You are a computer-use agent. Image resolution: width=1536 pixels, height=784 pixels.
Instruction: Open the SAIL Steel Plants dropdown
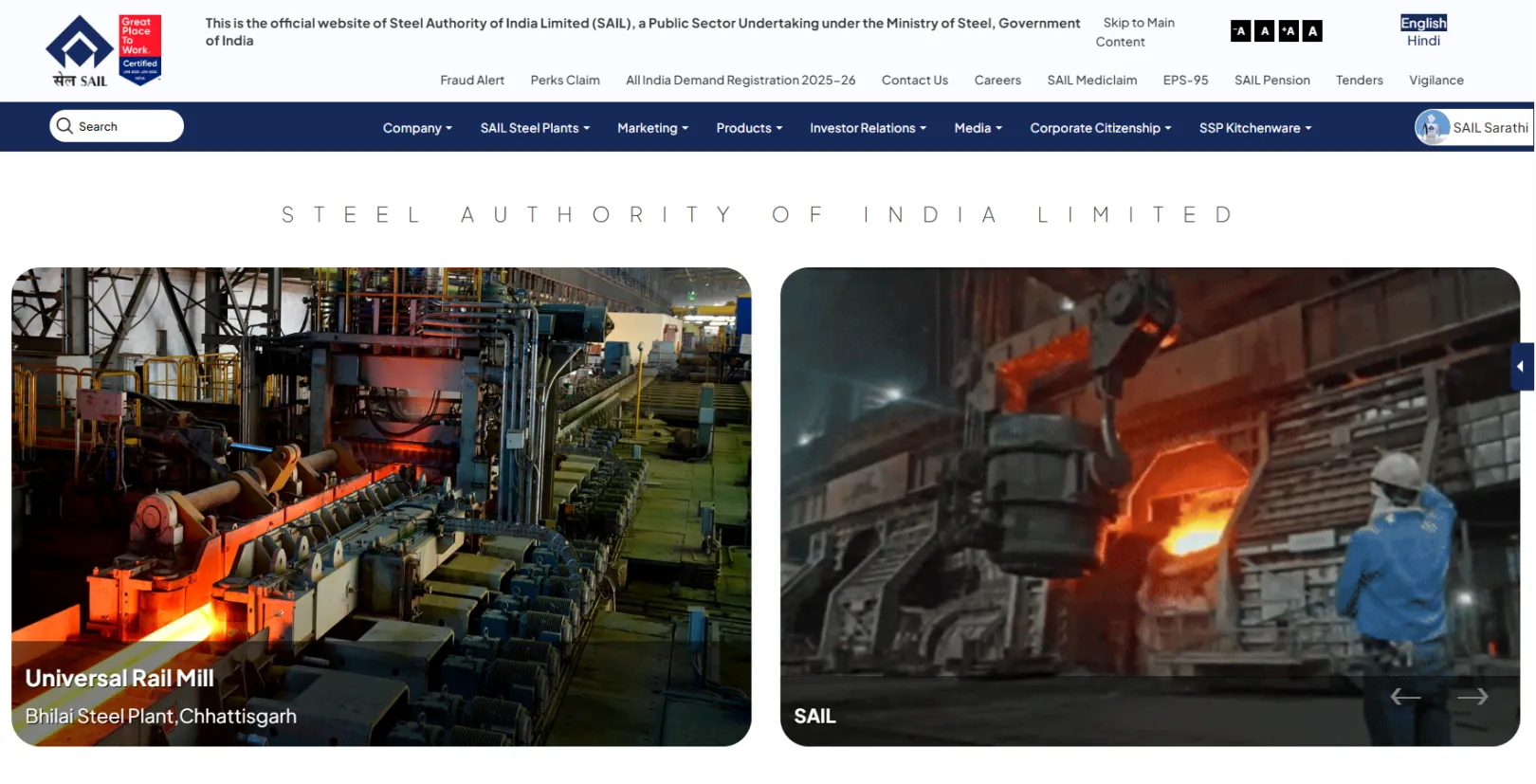click(x=535, y=128)
